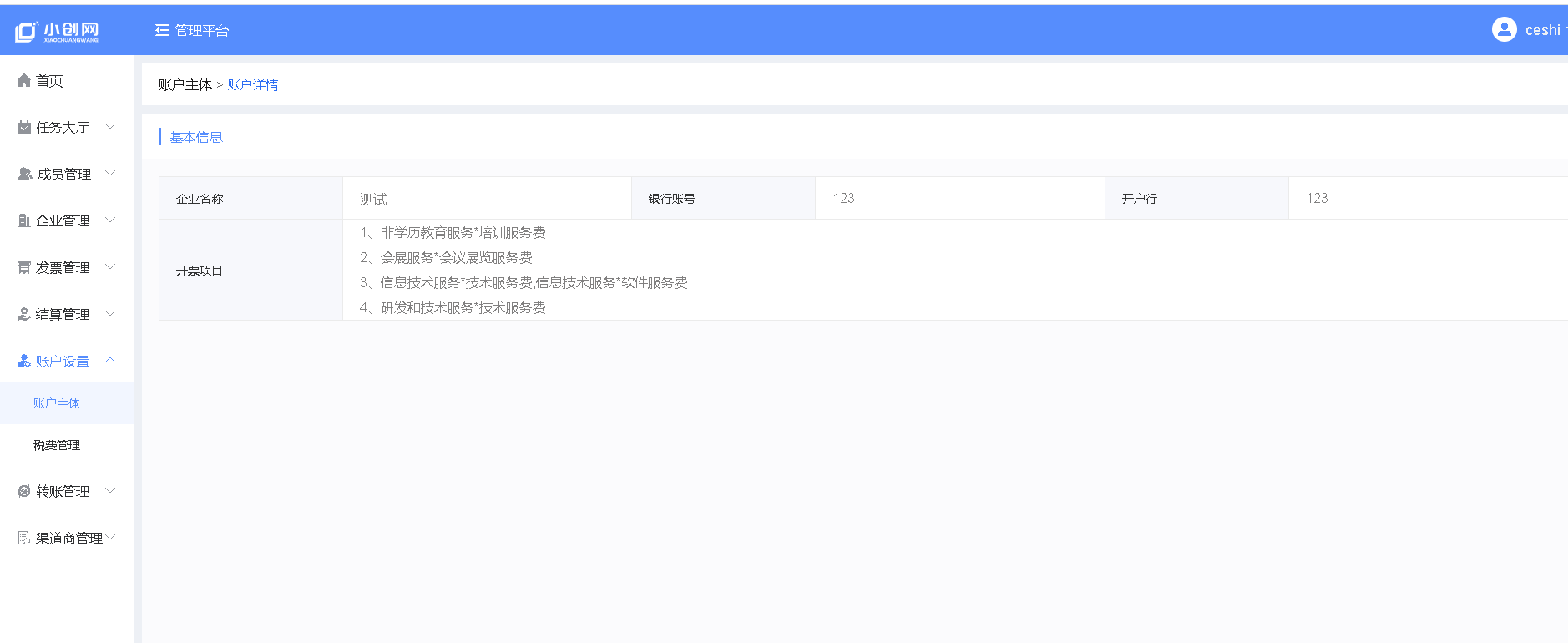The width and height of the screenshot is (1568, 643).
Task: Expand the 渠道商管理 submenu arrow
Action: tap(111, 538)
